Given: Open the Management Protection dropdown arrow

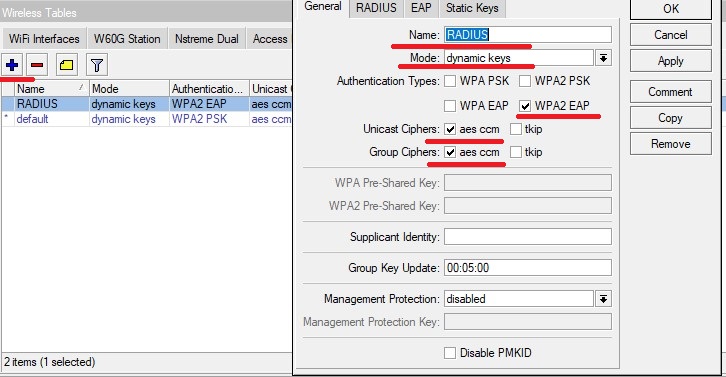Looking at the screenshot, I should pos(603,299).
